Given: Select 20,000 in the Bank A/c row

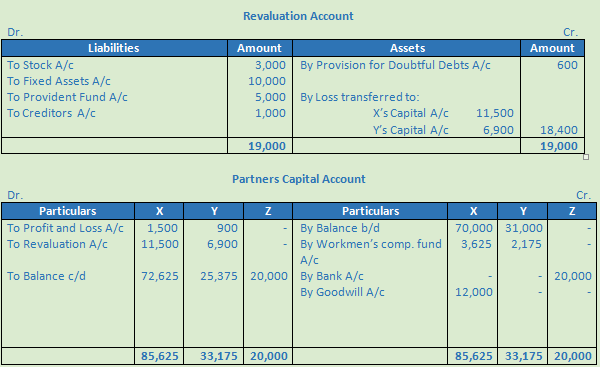Looking at the screenshot, I should pos(573,276).
